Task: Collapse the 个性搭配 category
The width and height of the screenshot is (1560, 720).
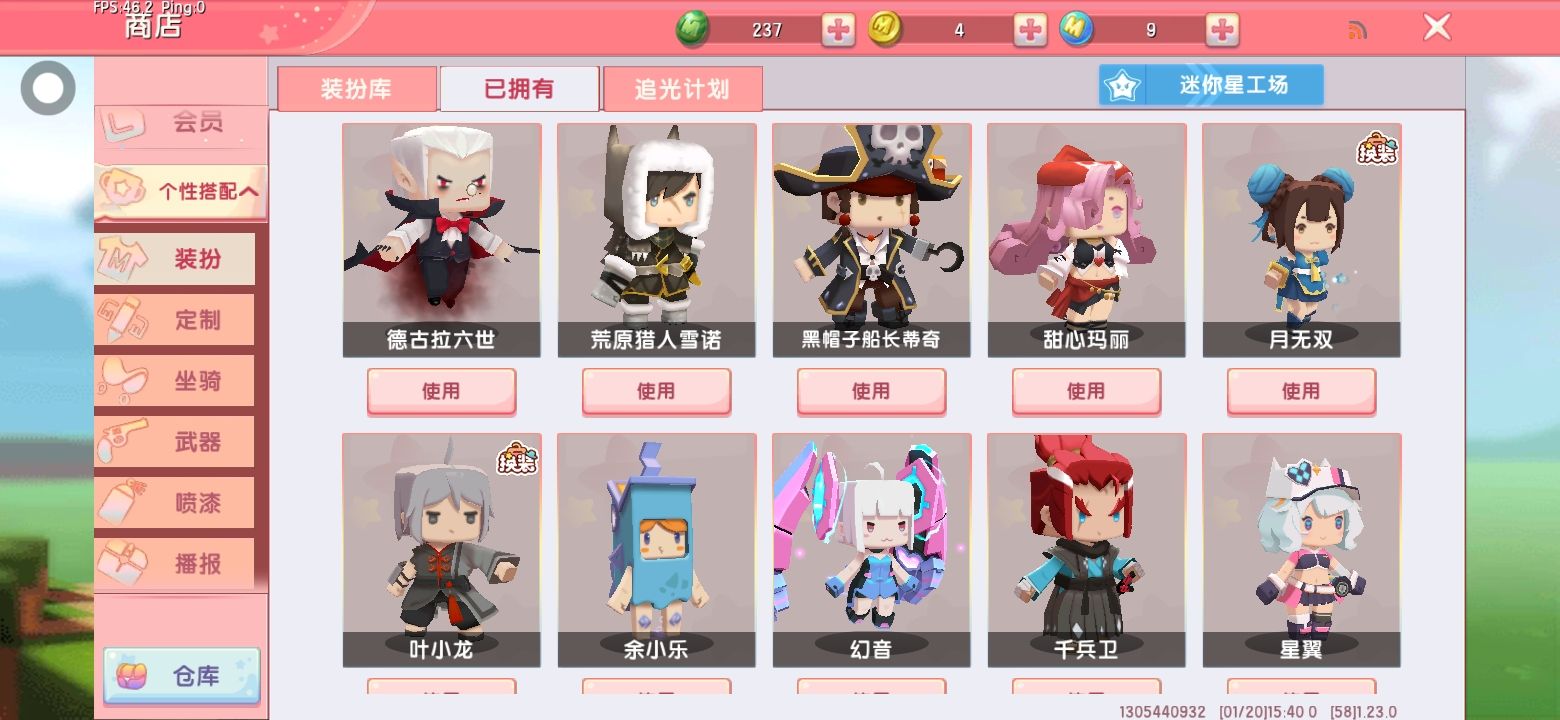Action: tap(181, 192)
